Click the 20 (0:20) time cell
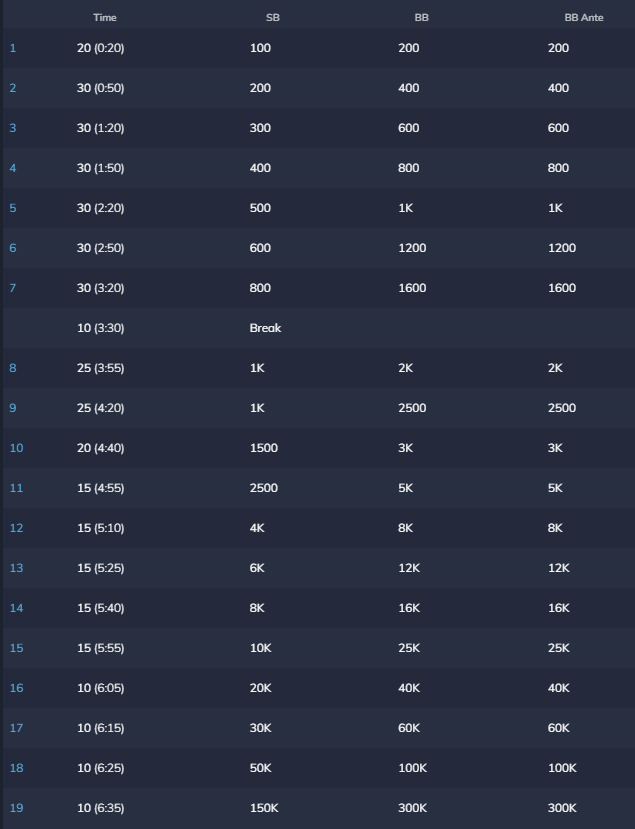Image resolution: width=635 pixels, height=829 pixels. coord(100,48)
